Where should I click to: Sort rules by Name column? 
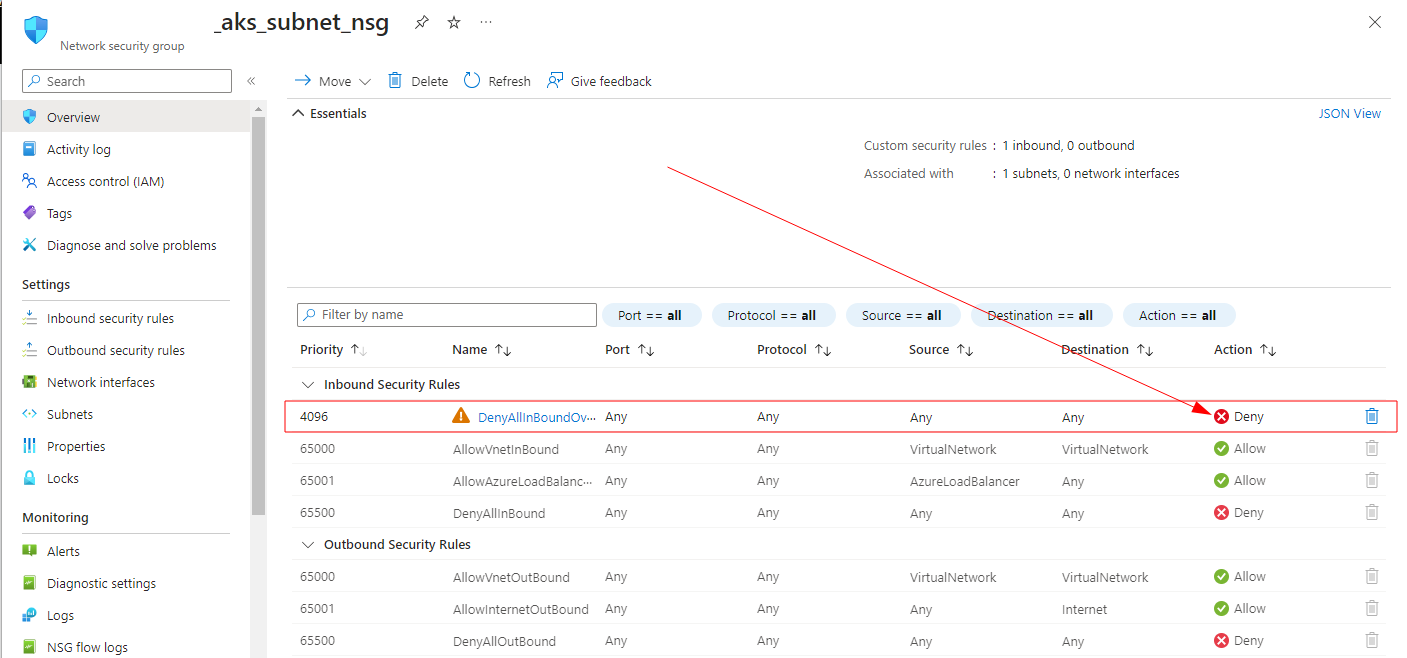click(x=482, y=350)
